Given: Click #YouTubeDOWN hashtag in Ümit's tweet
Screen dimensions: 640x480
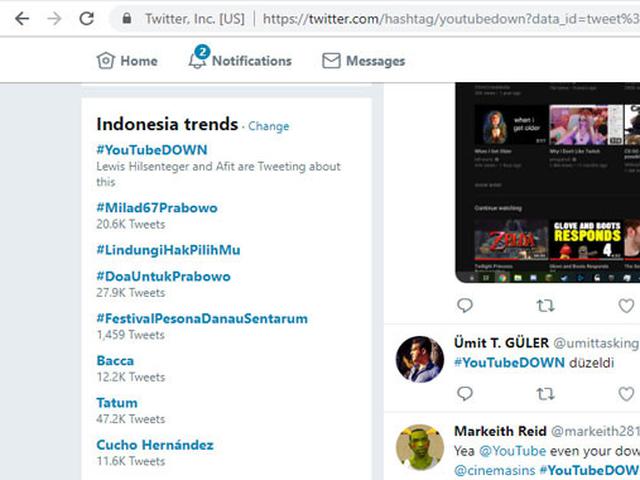Looking at the screenshot, I should (x=509, y=362).
